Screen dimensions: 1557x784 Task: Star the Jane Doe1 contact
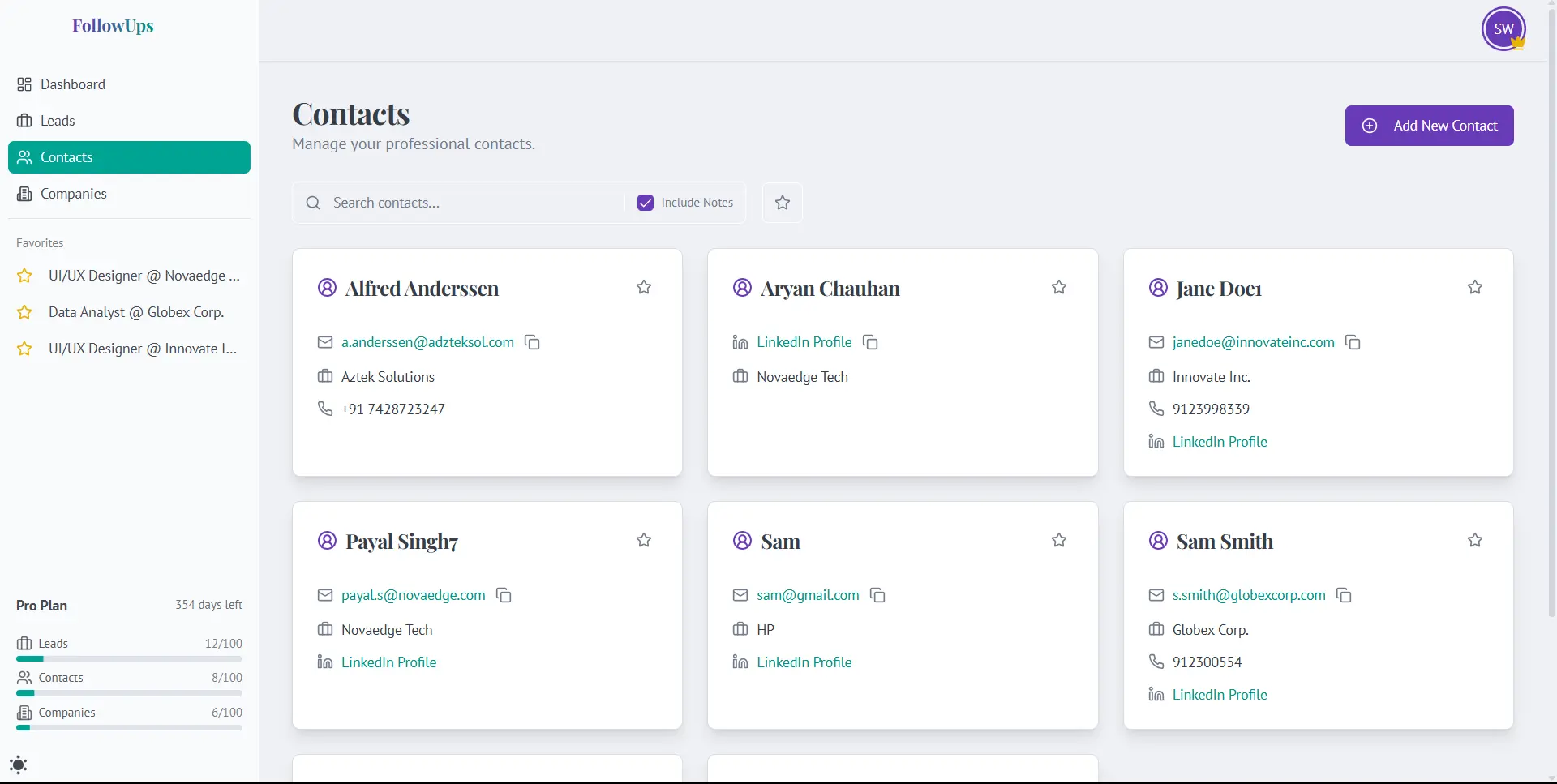click(x=1475, y=287)
